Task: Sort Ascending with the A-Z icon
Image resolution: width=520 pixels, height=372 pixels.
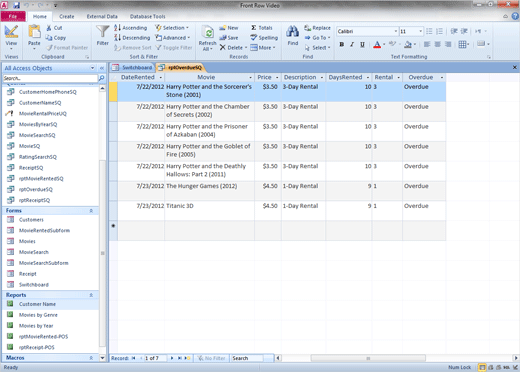Action: (x=117, y=28)
